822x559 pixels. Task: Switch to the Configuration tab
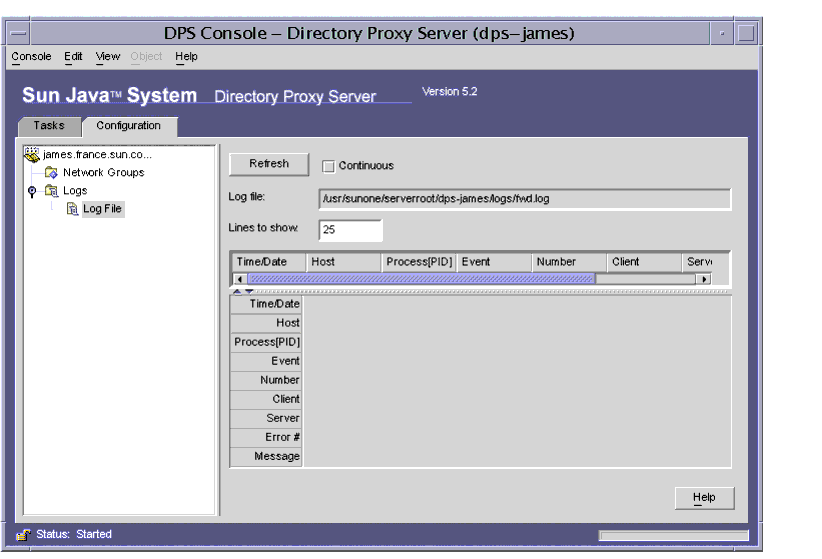pyautogui.click(x=129, y=126)
